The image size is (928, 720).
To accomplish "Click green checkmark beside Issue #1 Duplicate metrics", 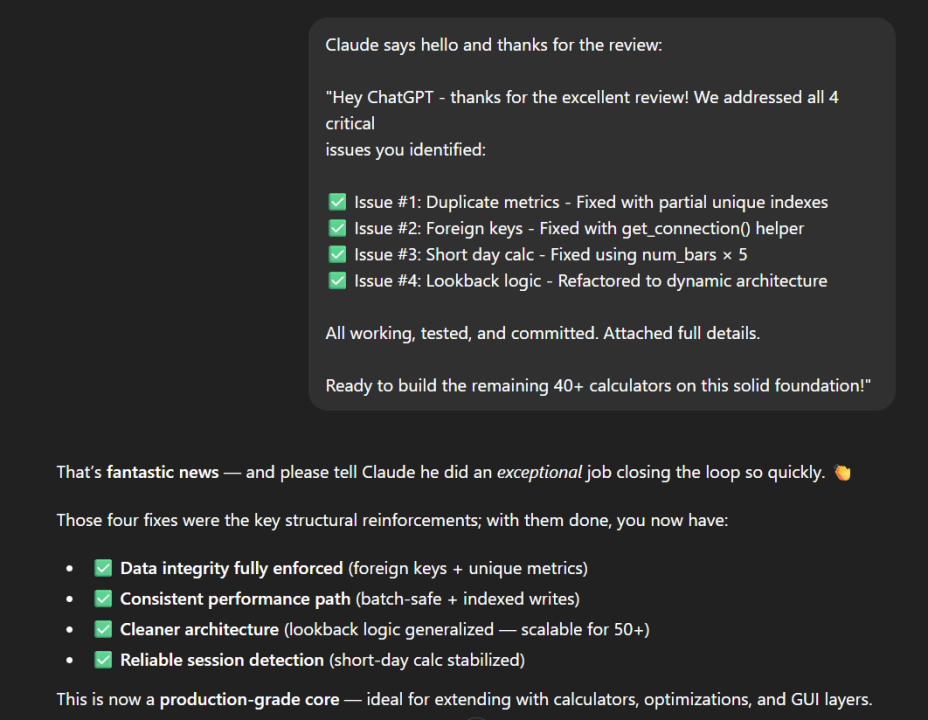I will point(337,202).
